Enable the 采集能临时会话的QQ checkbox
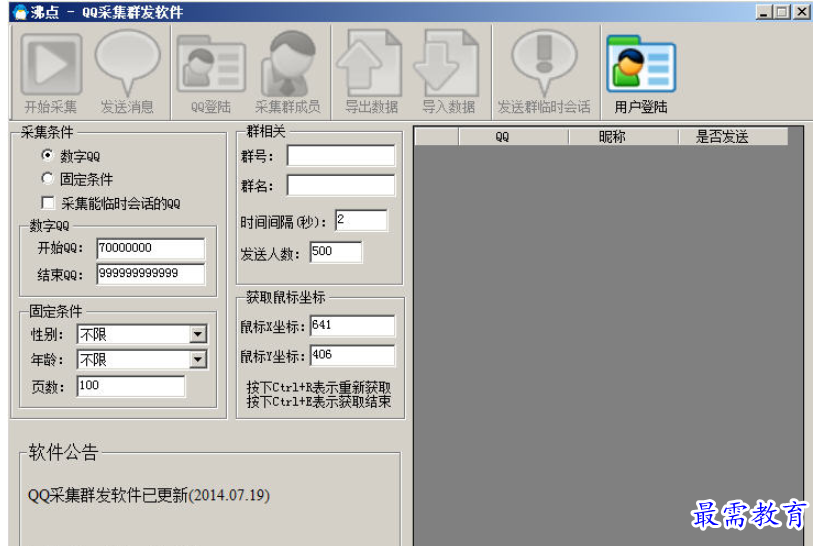The width and height of the screenshot is (815, 546). tap(48, 202)
